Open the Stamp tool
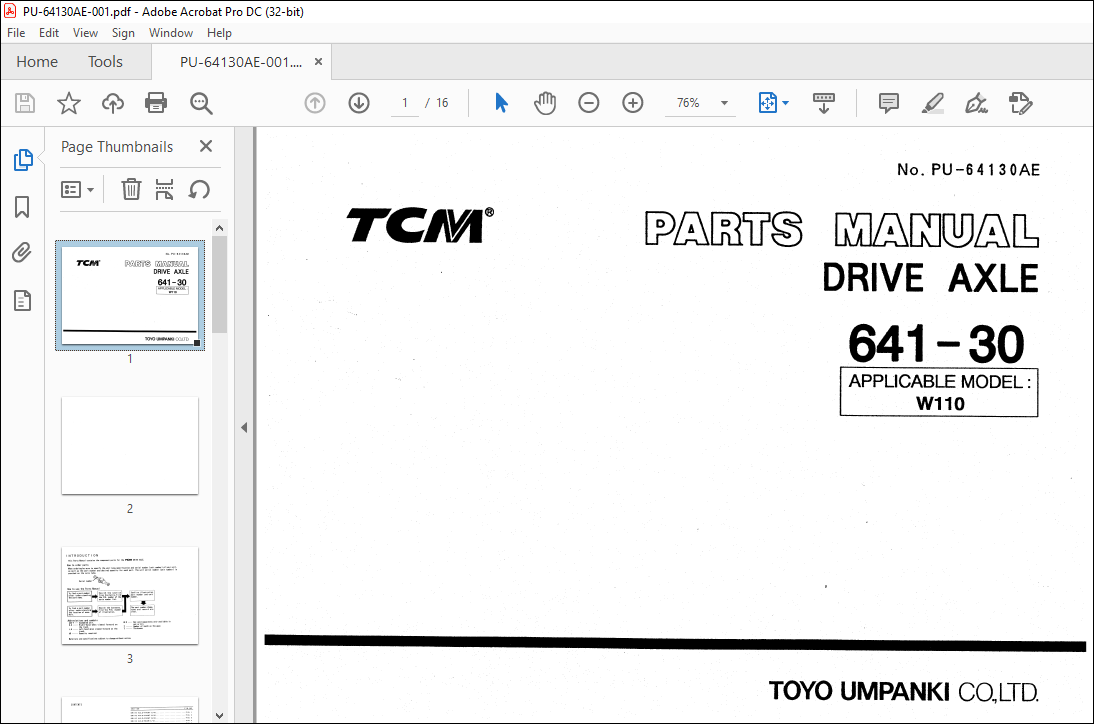 pyautogui.click(x=1020, y=103)
